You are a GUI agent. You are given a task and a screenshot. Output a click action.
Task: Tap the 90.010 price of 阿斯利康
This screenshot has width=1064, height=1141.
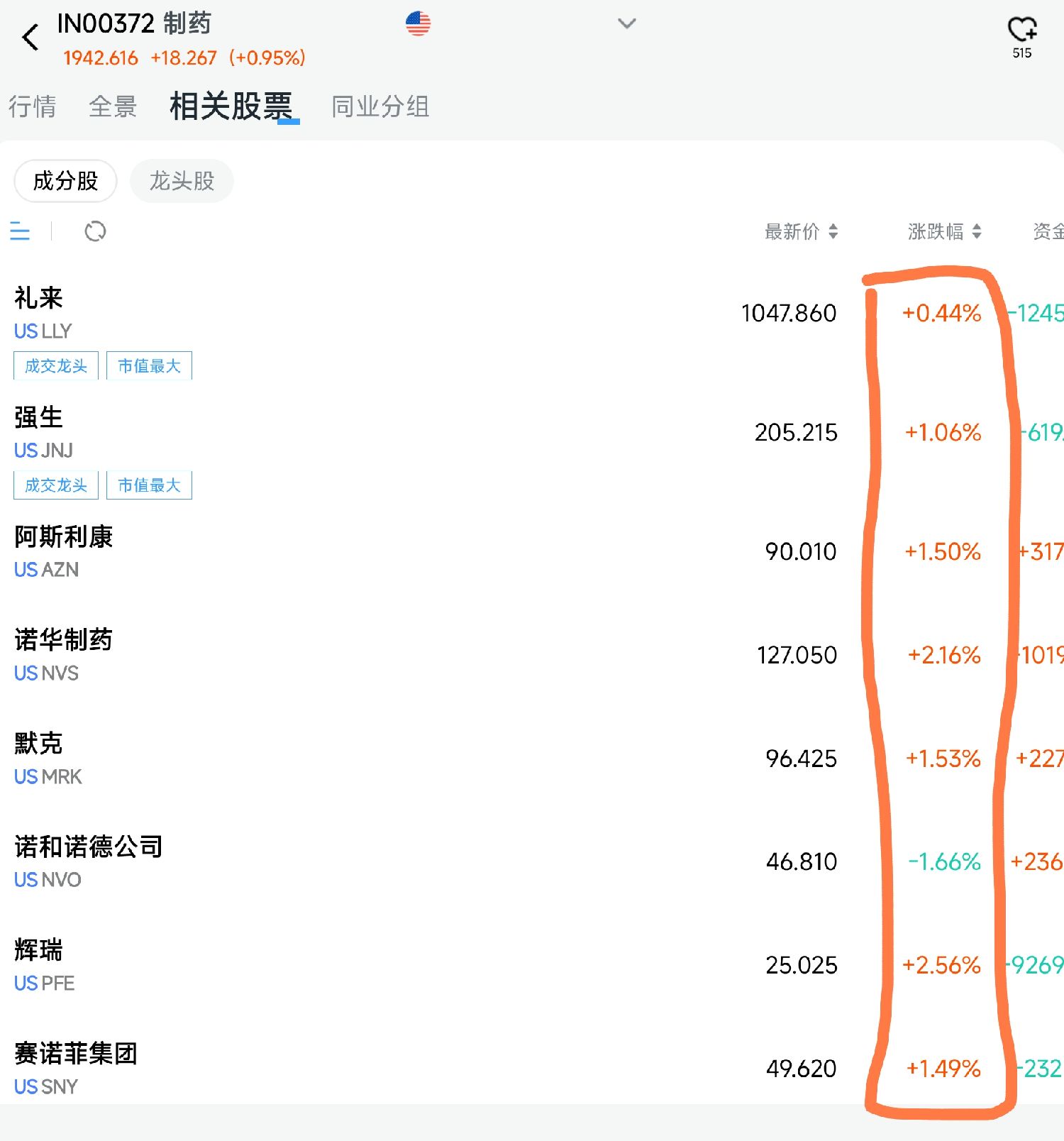tap(801, 551)
